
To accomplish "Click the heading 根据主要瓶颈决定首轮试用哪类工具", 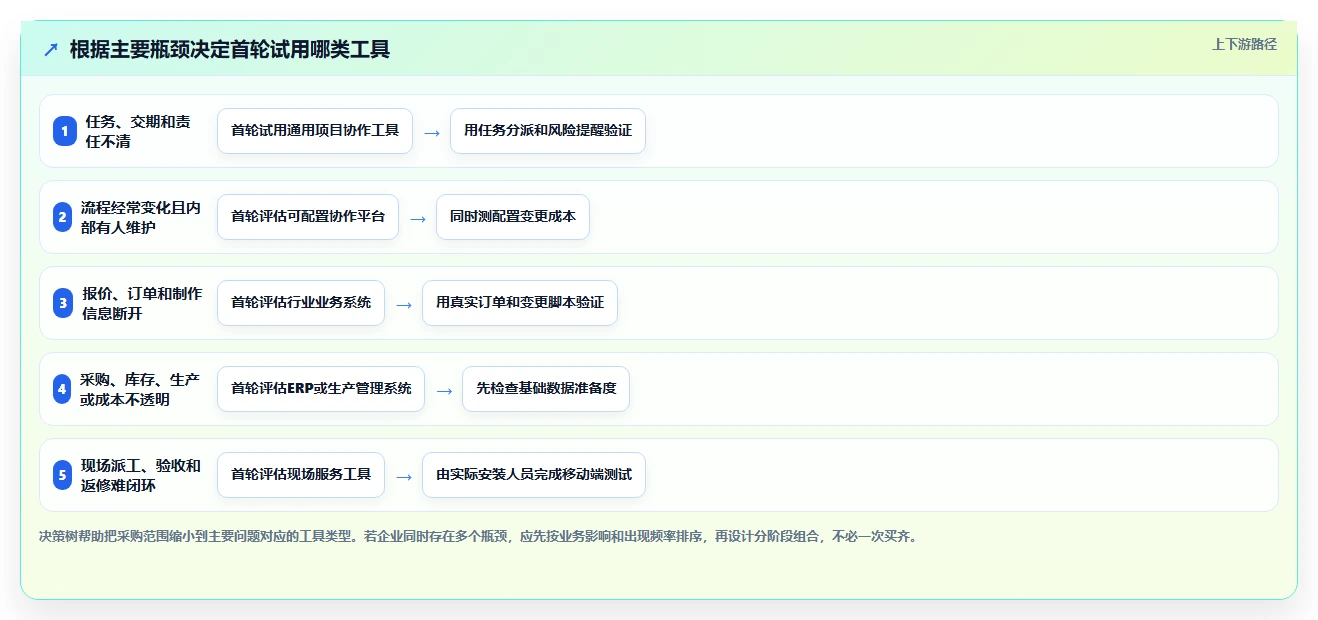I will click(230, 49).
